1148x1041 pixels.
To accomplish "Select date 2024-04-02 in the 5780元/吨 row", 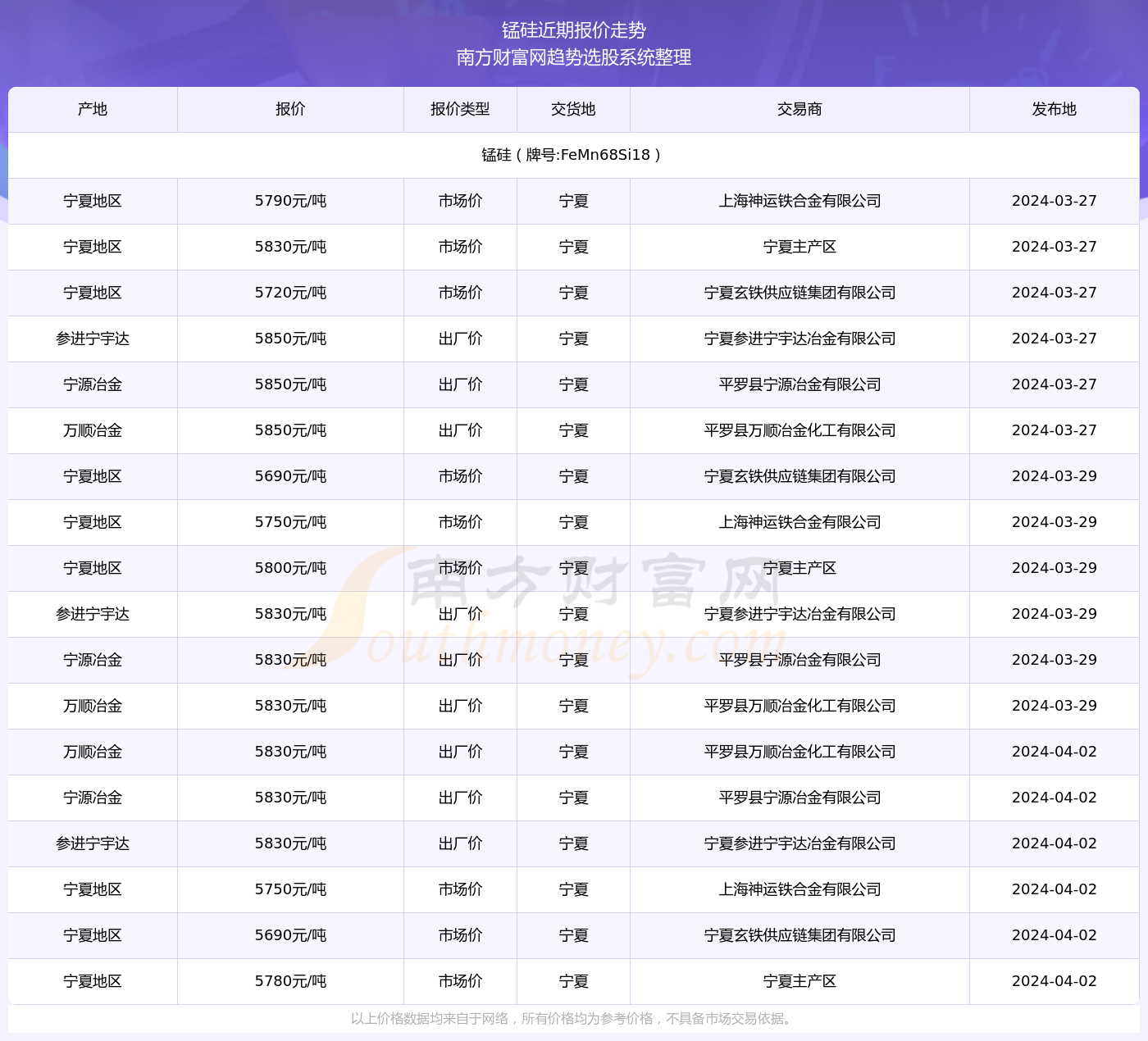I will [x=1055, y=981].
